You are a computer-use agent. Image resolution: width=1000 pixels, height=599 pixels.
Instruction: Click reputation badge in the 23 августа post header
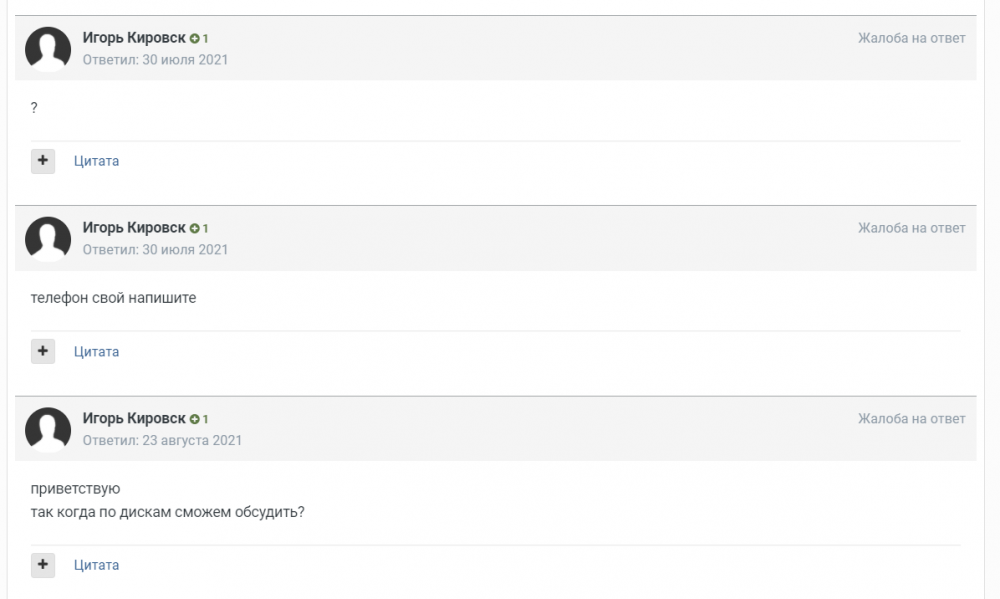coord(199,419)
